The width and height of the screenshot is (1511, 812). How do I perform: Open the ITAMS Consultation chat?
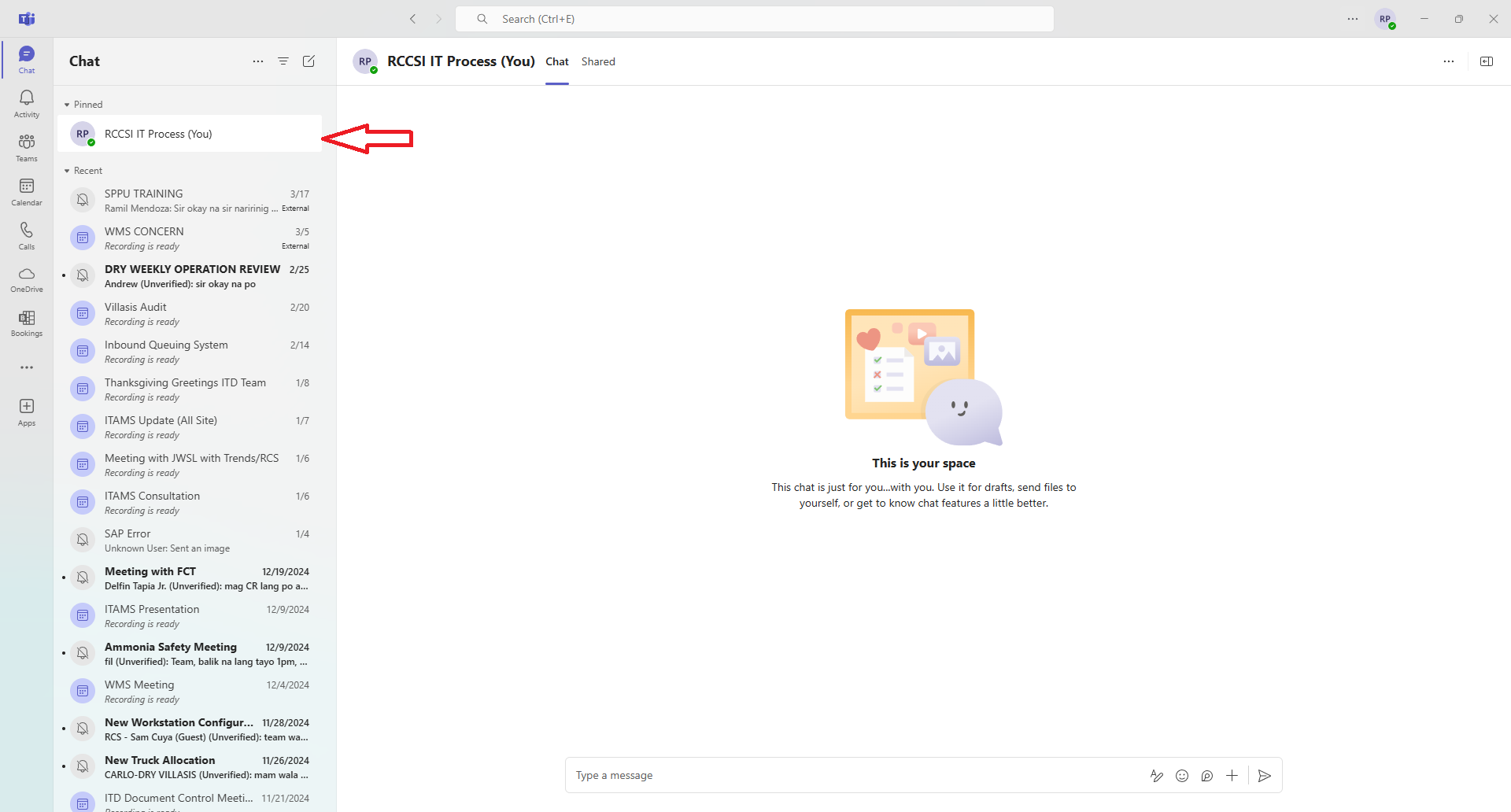coord(190,502)
